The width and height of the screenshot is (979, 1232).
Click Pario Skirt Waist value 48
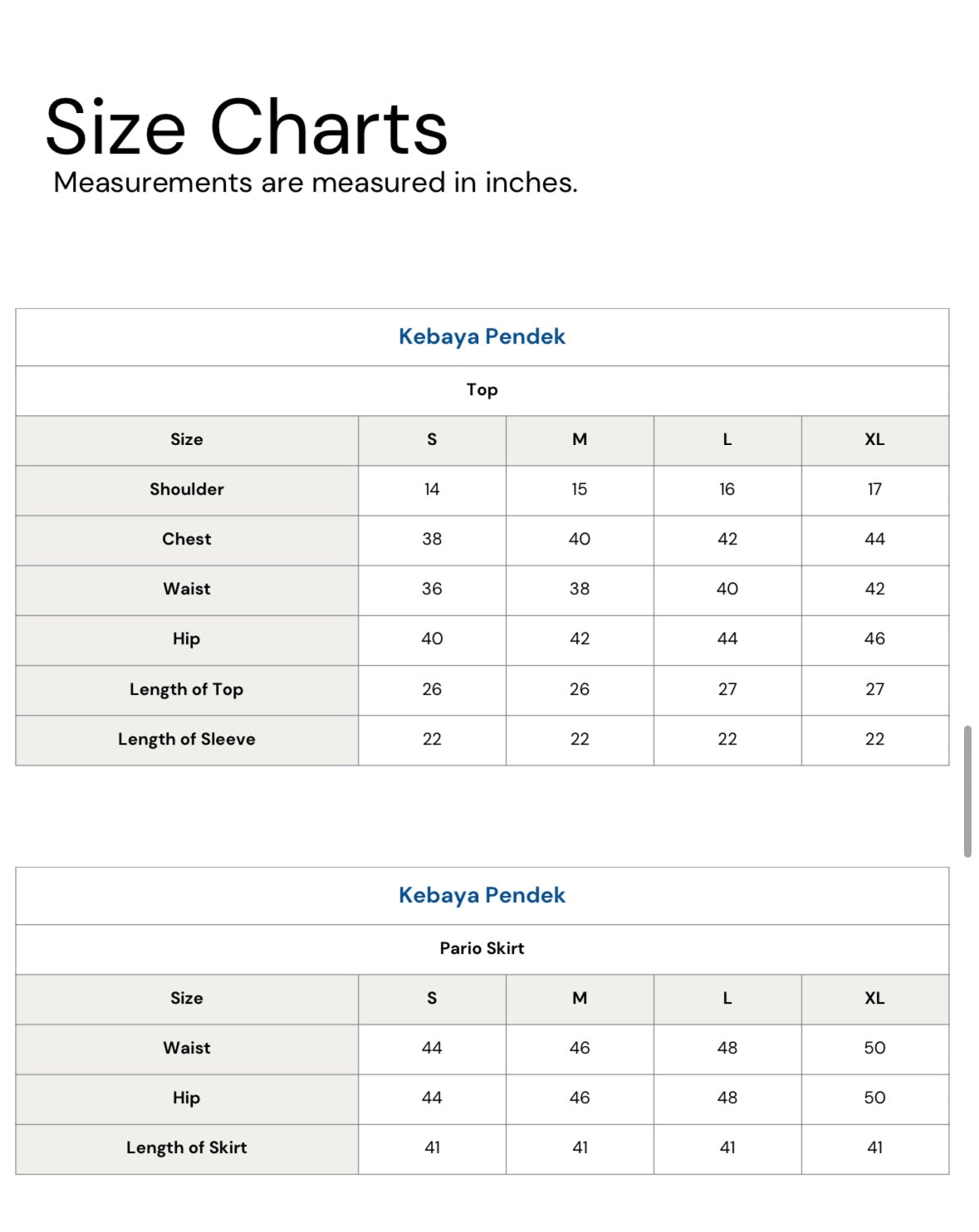(727, 1048)
